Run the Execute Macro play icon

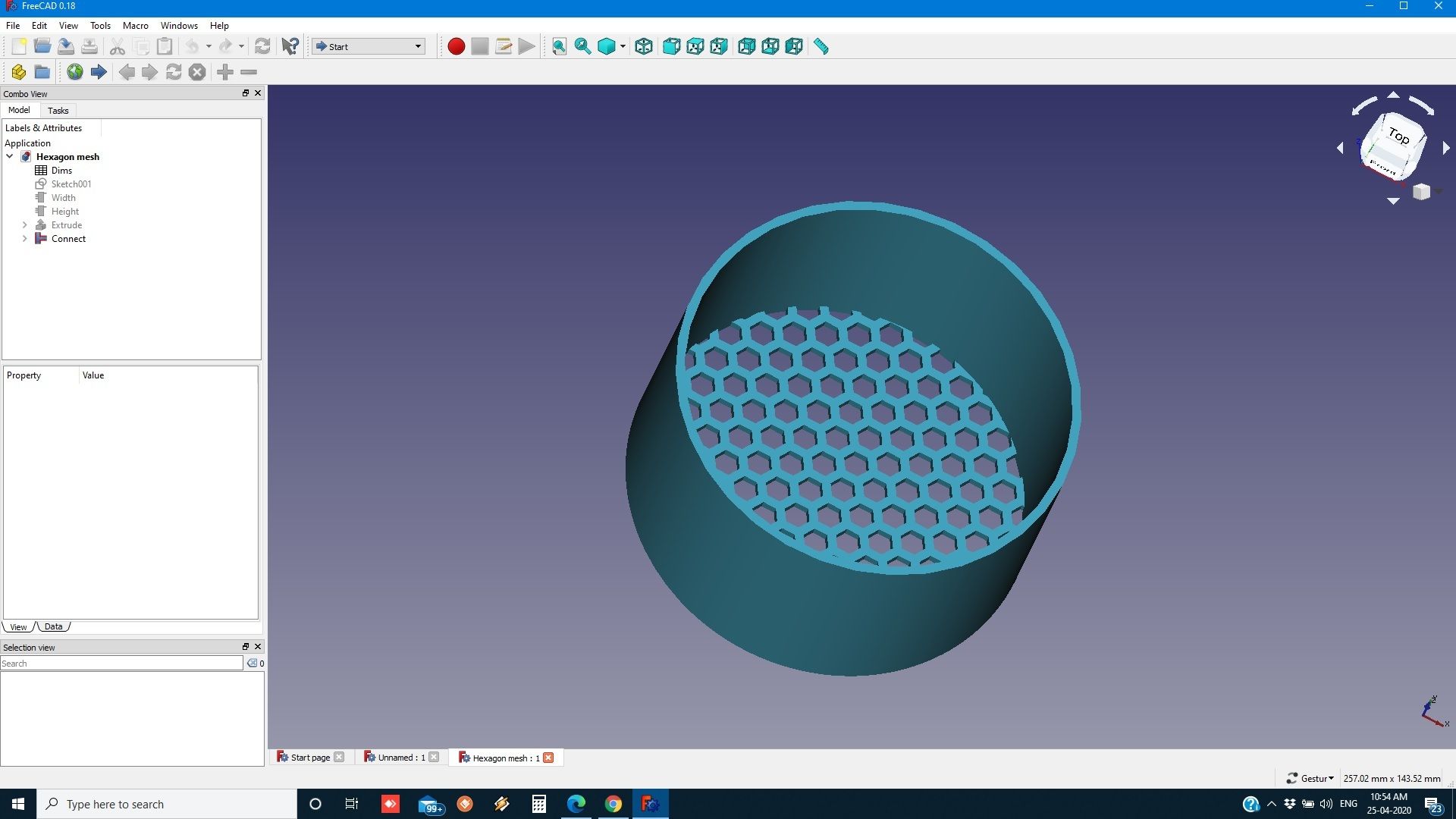526,46
